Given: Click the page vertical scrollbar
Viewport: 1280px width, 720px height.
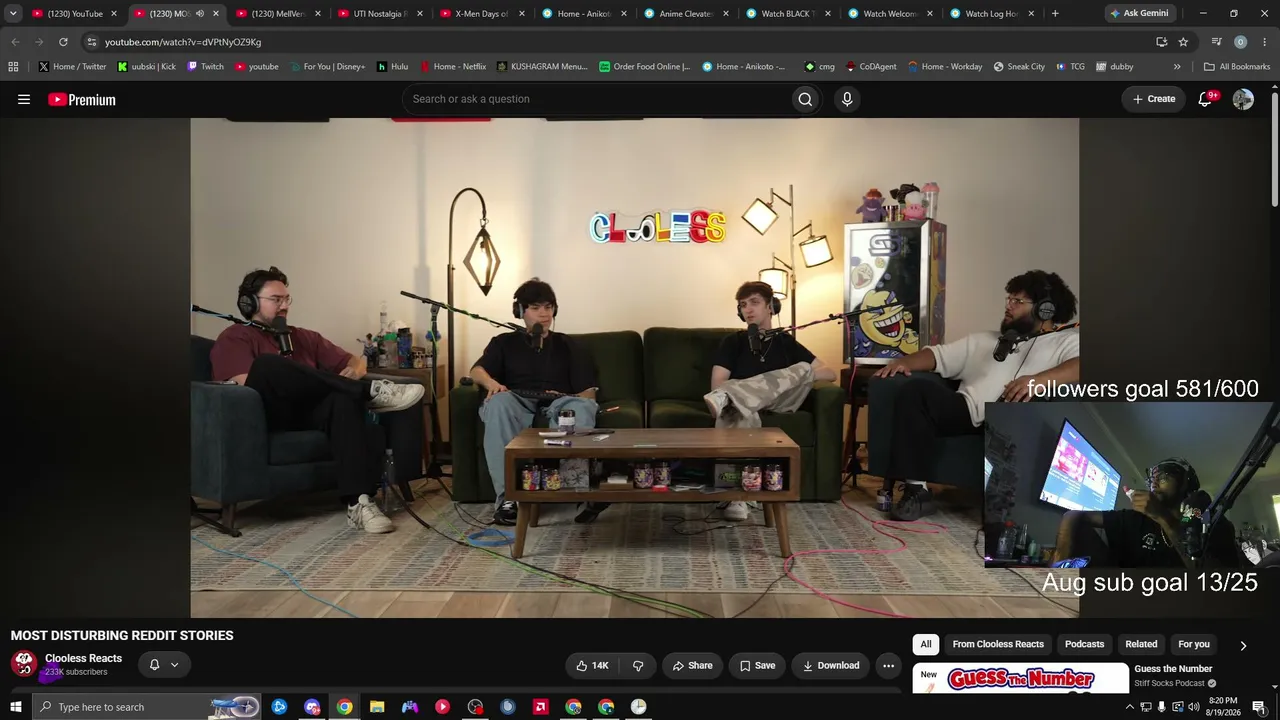Looking at the screenshot, I should (x=1275, y=150).
